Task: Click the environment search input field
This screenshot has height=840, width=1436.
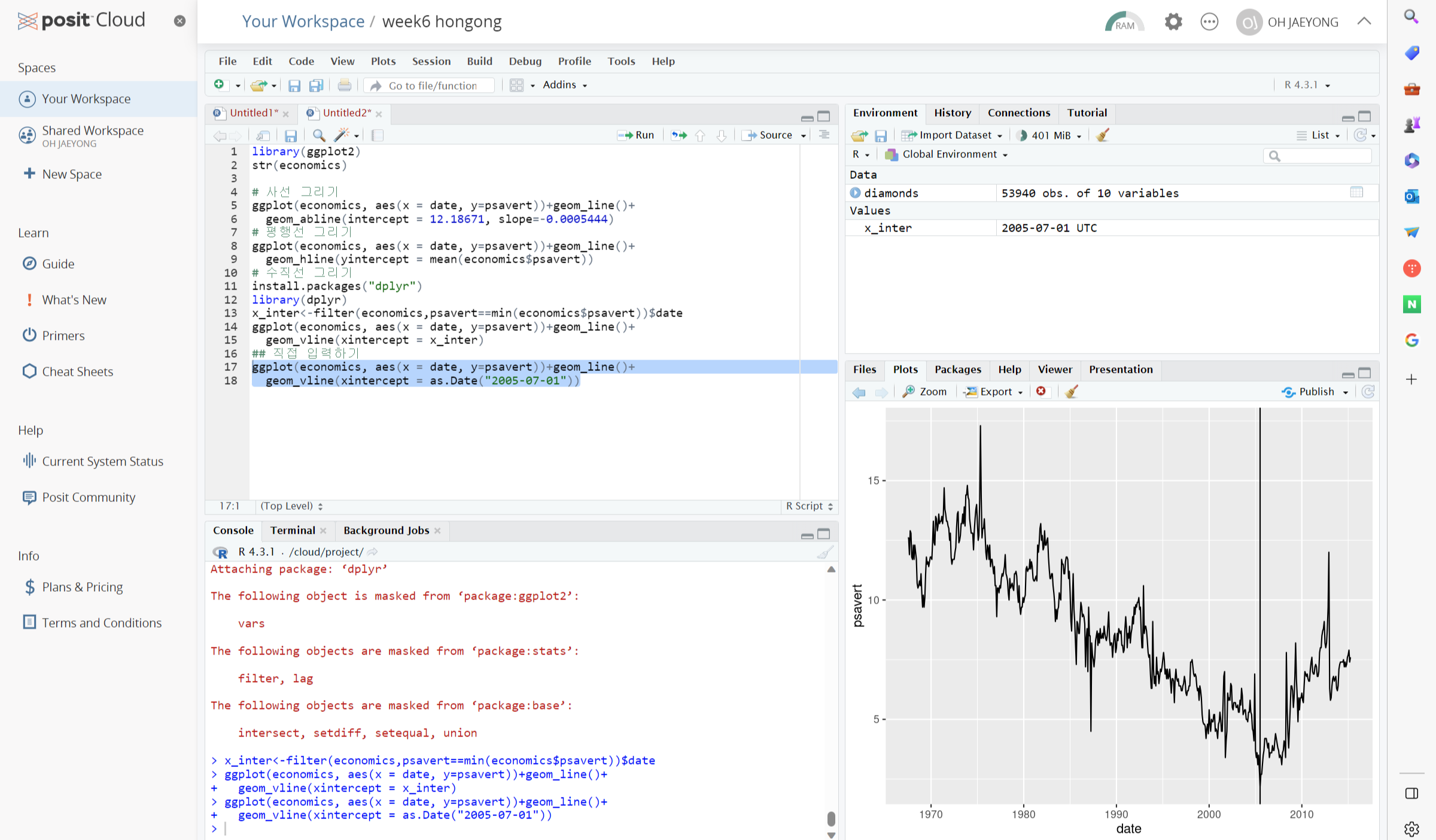Action: (x=1324, y=156)
